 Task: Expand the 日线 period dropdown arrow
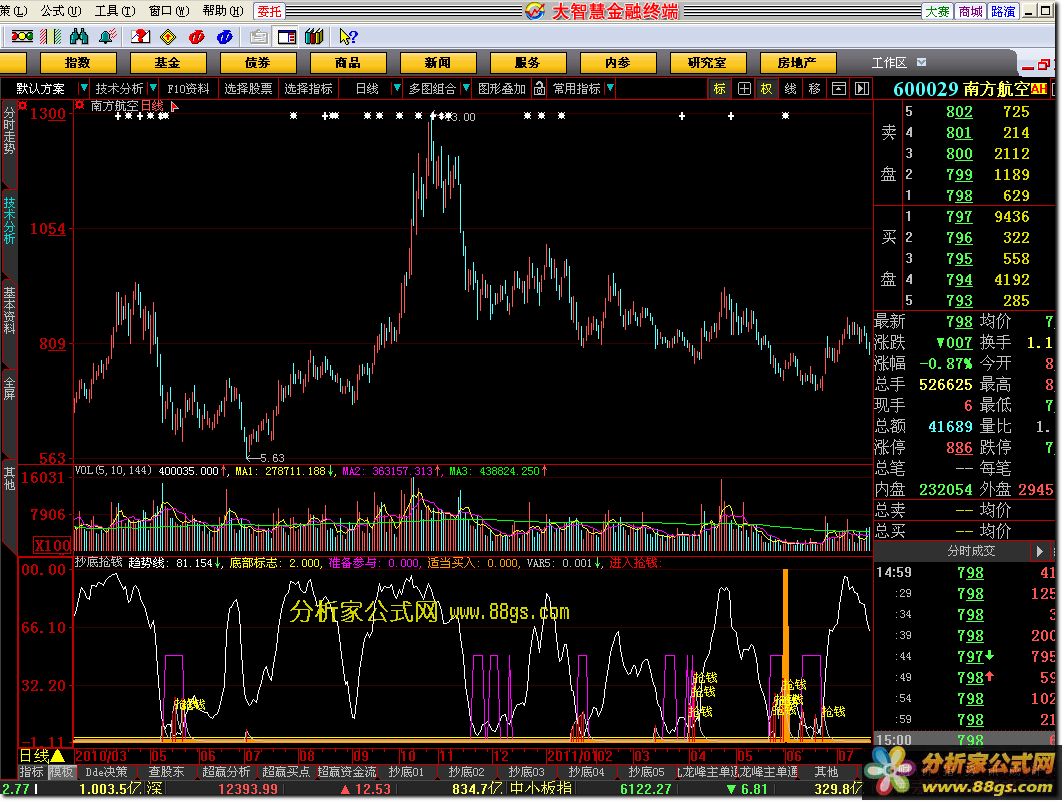coord(397,88)
